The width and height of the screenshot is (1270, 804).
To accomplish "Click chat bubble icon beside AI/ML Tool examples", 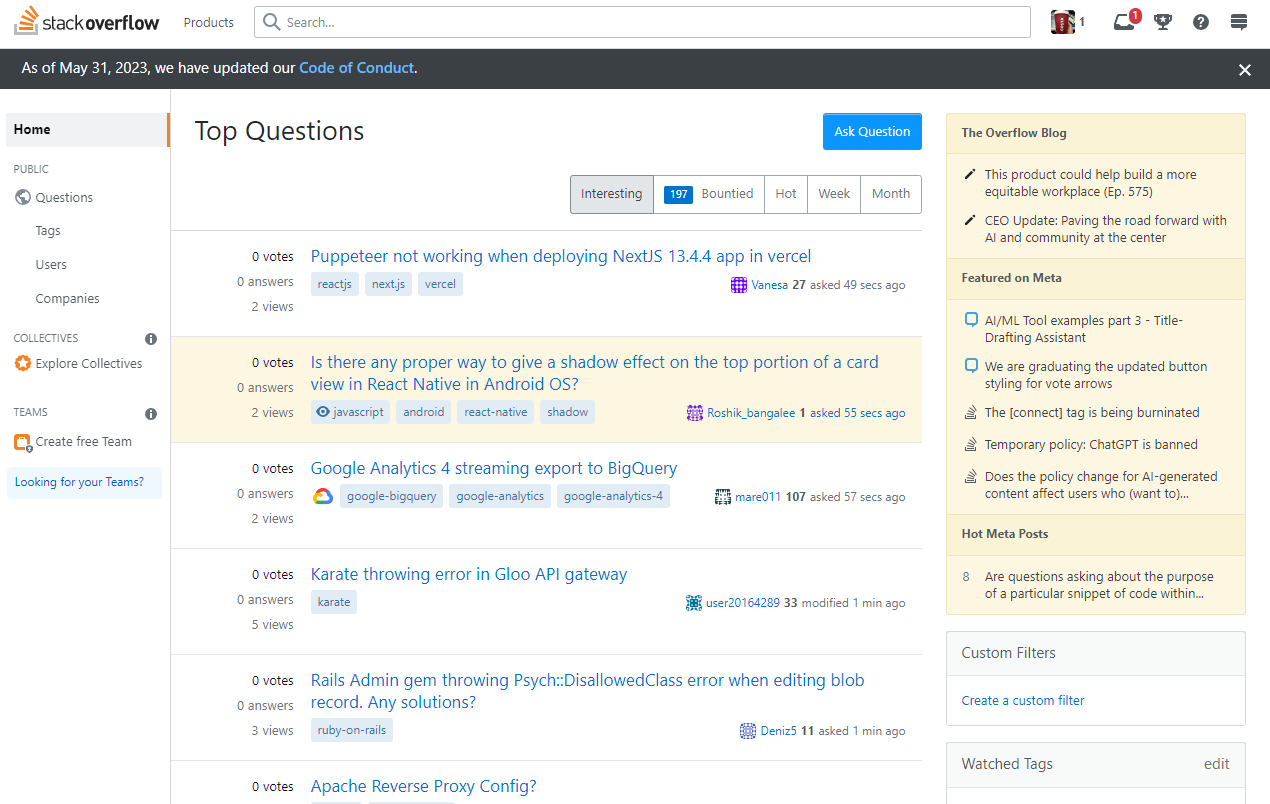I will (970, 320).
